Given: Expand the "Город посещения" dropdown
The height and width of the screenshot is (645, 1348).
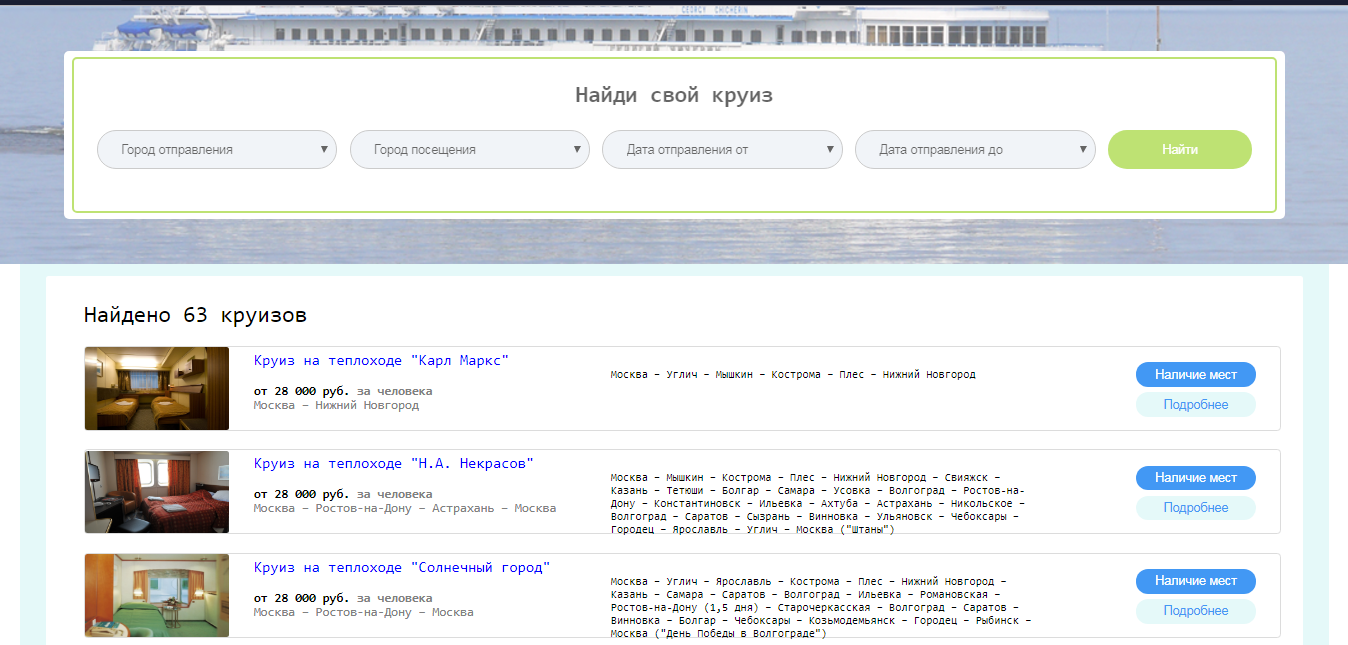Looking at the screenshot, I should pyautogui.click(x=469, y=150).
